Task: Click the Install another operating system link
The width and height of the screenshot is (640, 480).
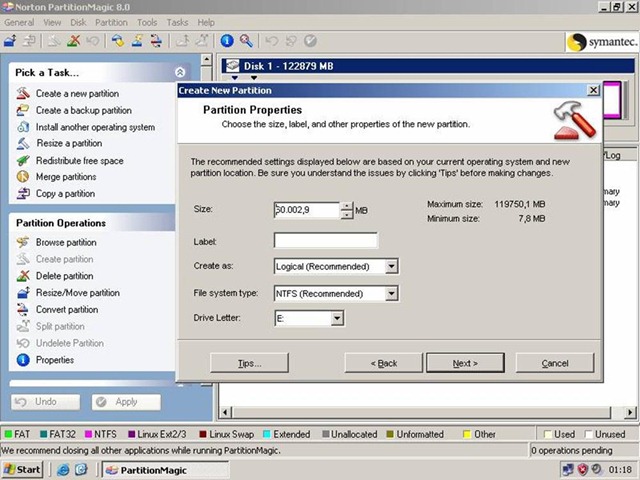Action: pyautogui.click(x=95, y=127)
